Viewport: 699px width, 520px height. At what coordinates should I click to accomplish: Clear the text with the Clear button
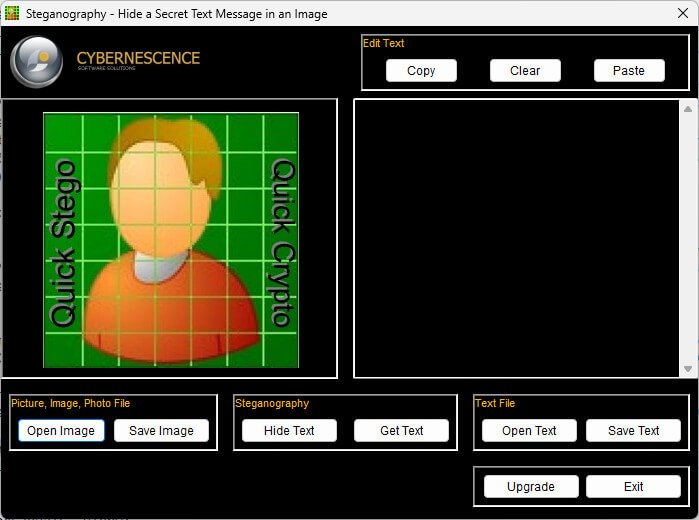525,70
